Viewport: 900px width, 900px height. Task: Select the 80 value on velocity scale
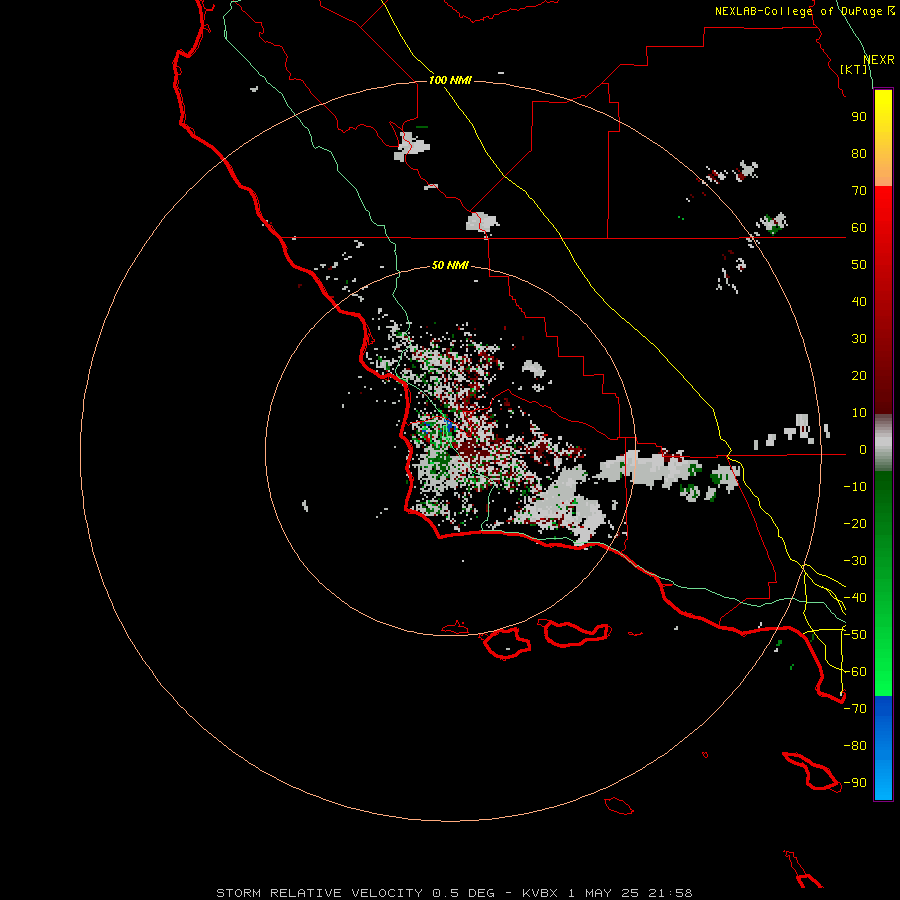859,154
